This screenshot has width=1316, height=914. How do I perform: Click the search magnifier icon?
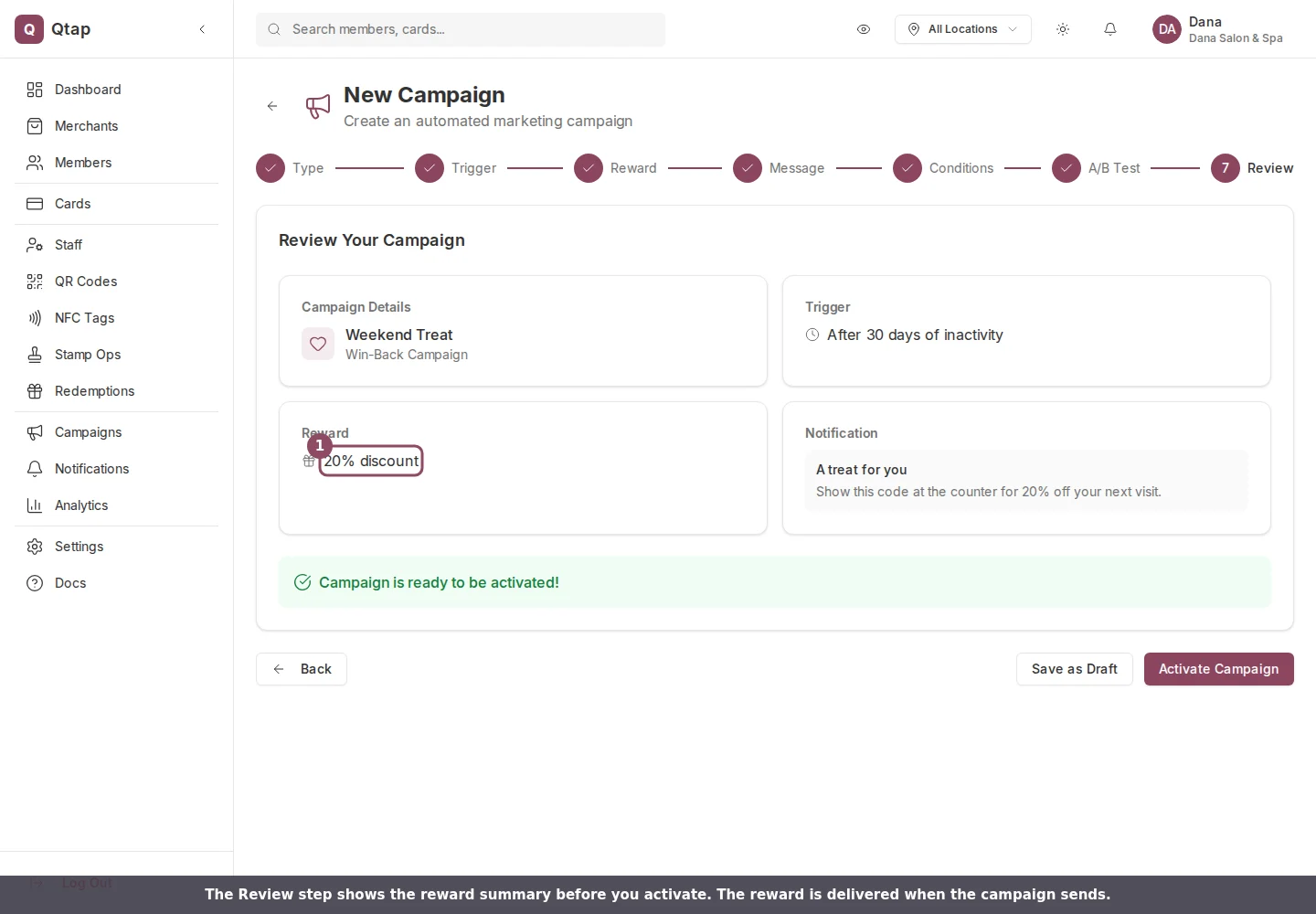click(x=274, y=29)
